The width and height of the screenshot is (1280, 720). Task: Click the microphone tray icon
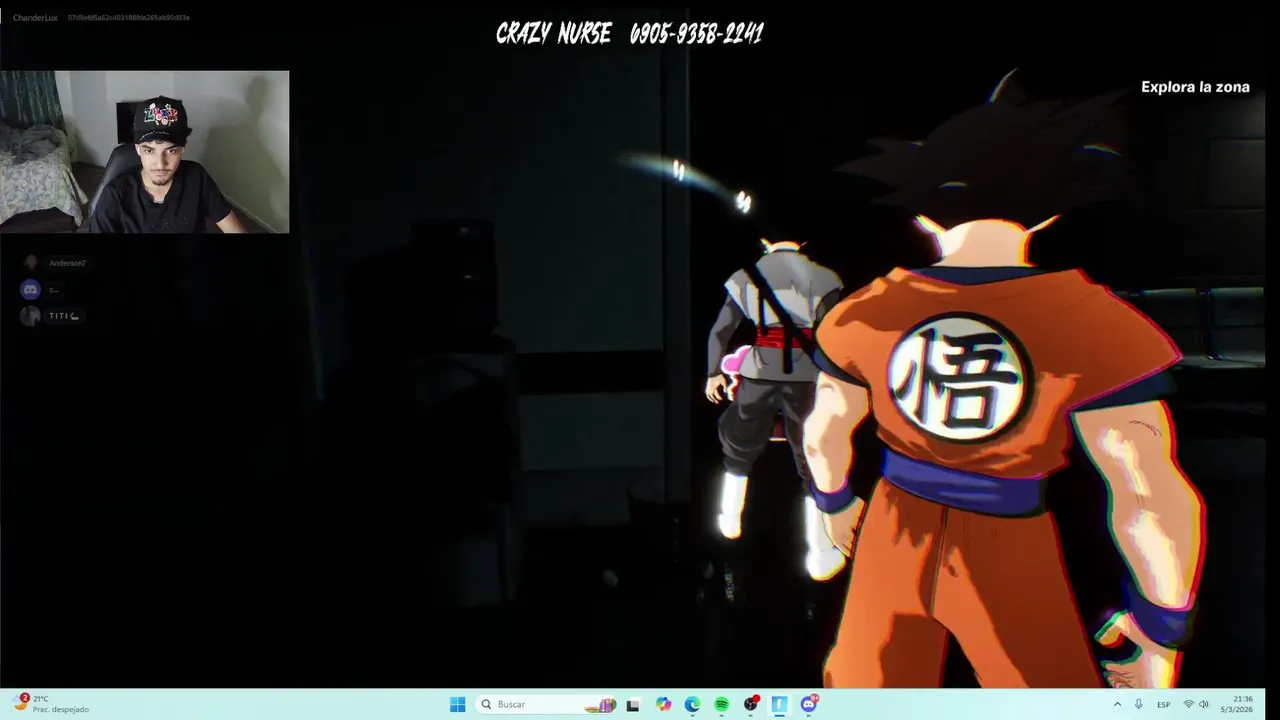point(1138,704)
